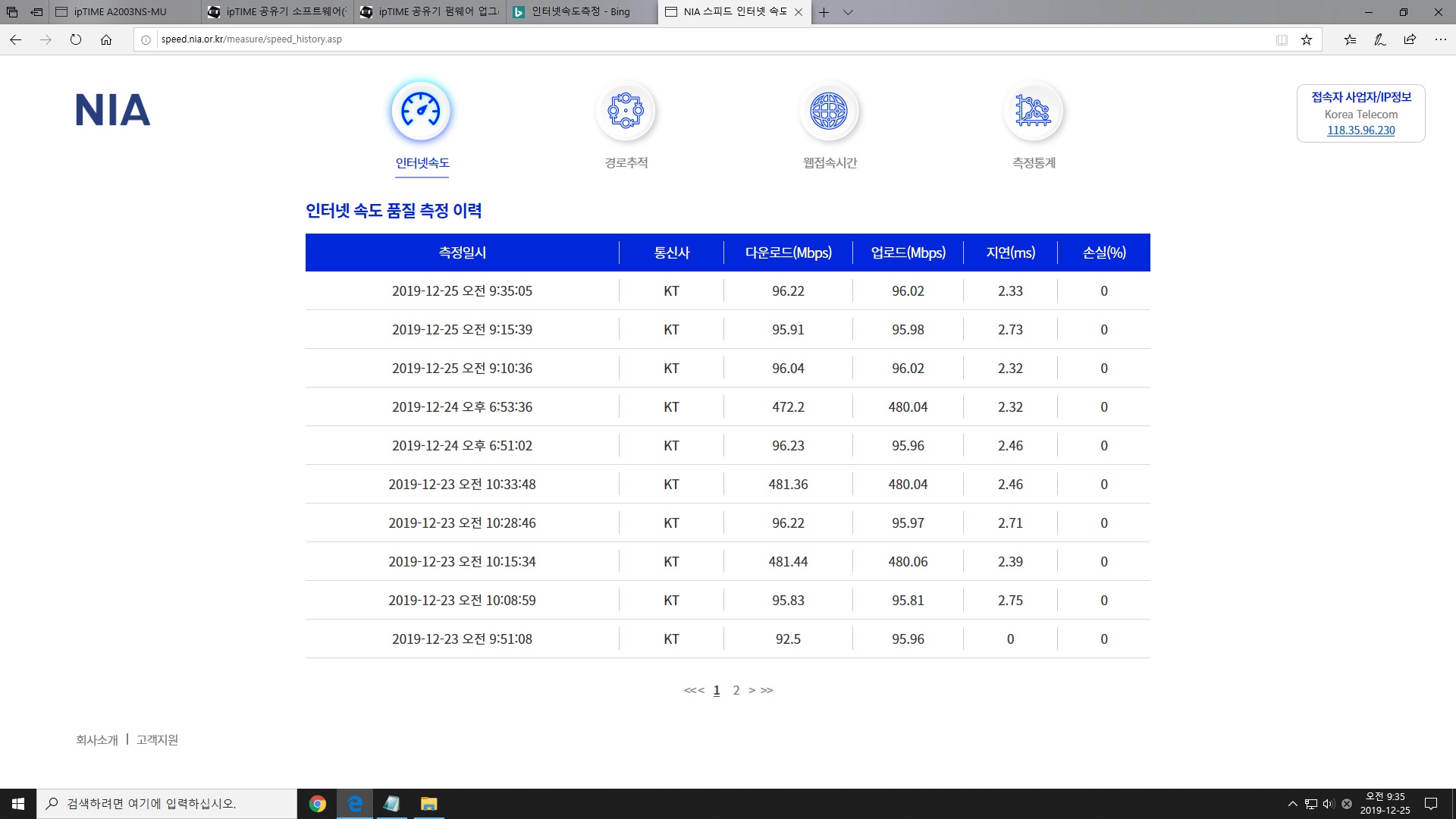Select the 측정통계 menu label
This screenshot has height=819, width=1456.
[1034, 163]
